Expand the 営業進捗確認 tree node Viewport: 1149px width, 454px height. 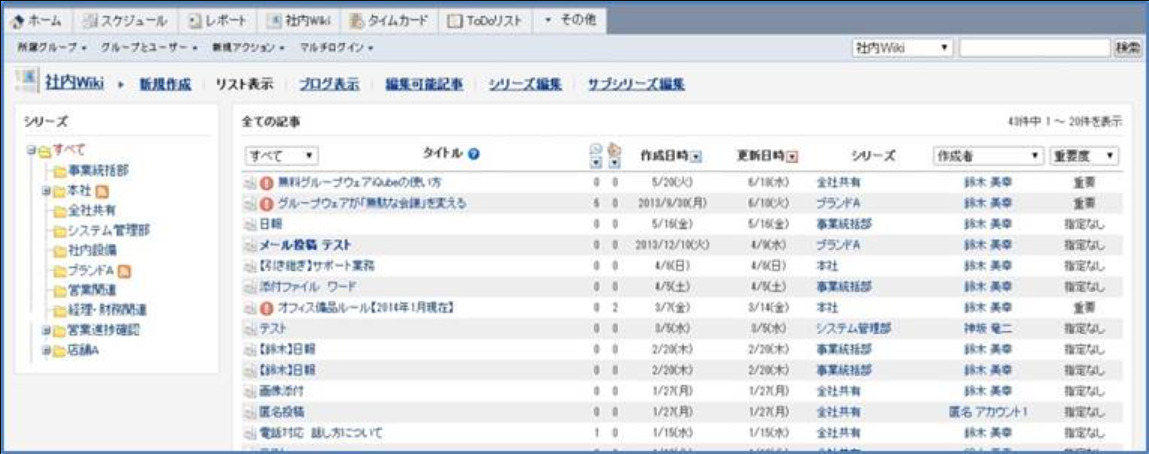coord(45,331)
